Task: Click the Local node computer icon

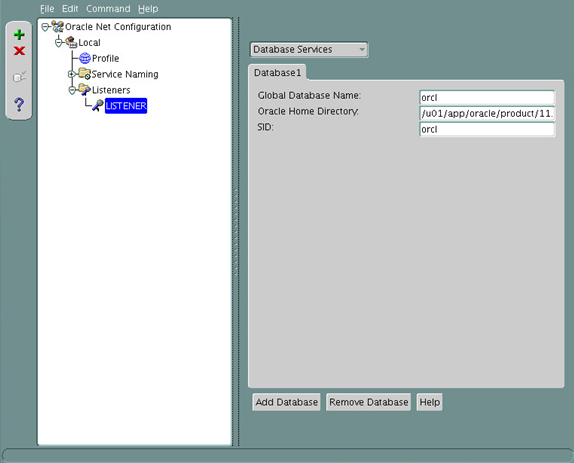Action: click(x=71, y=42)
